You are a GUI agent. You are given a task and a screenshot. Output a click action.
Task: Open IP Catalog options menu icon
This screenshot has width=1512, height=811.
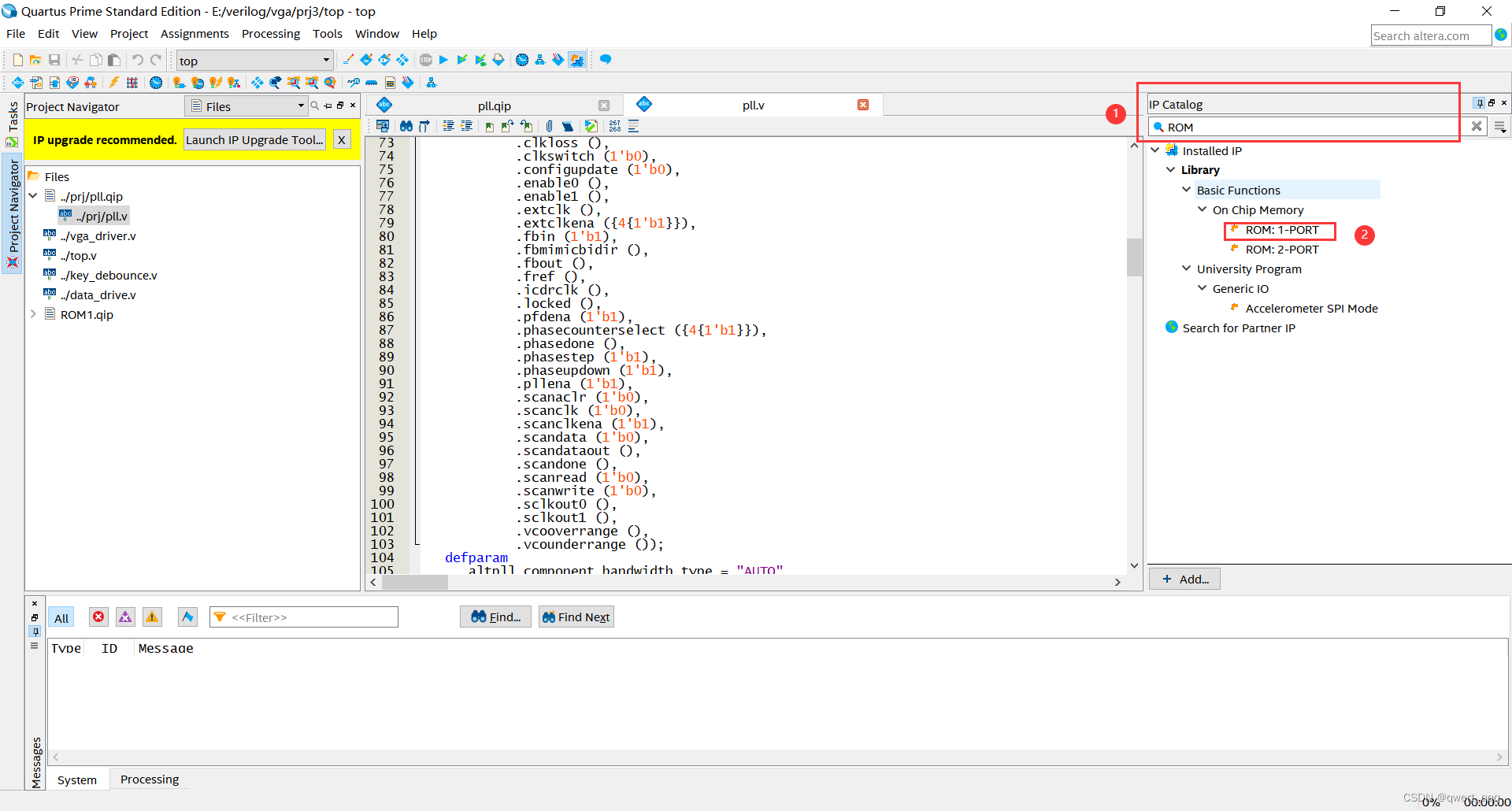click(x=1500, y=127)
